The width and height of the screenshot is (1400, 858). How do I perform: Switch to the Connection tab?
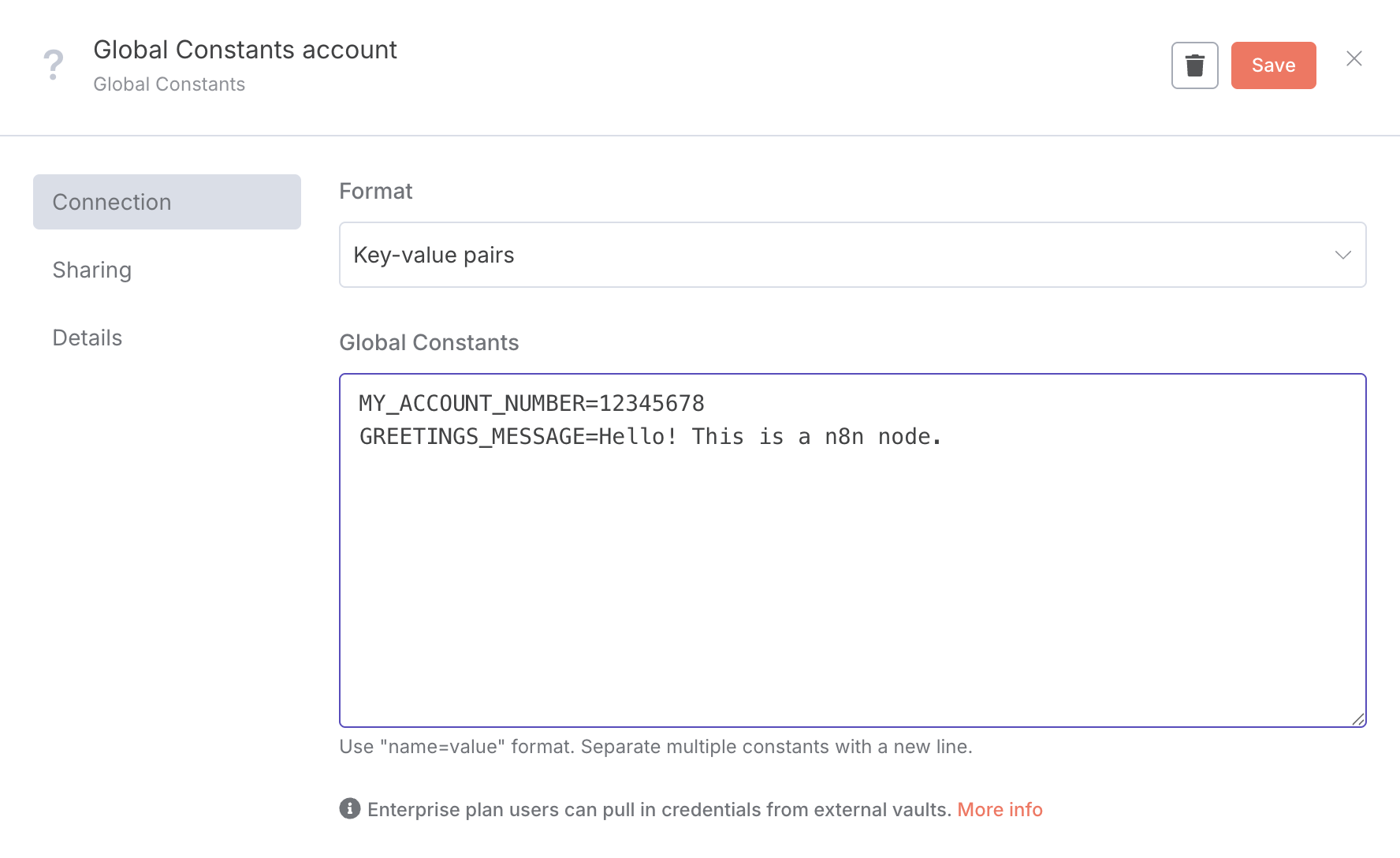tap(167, 202)
